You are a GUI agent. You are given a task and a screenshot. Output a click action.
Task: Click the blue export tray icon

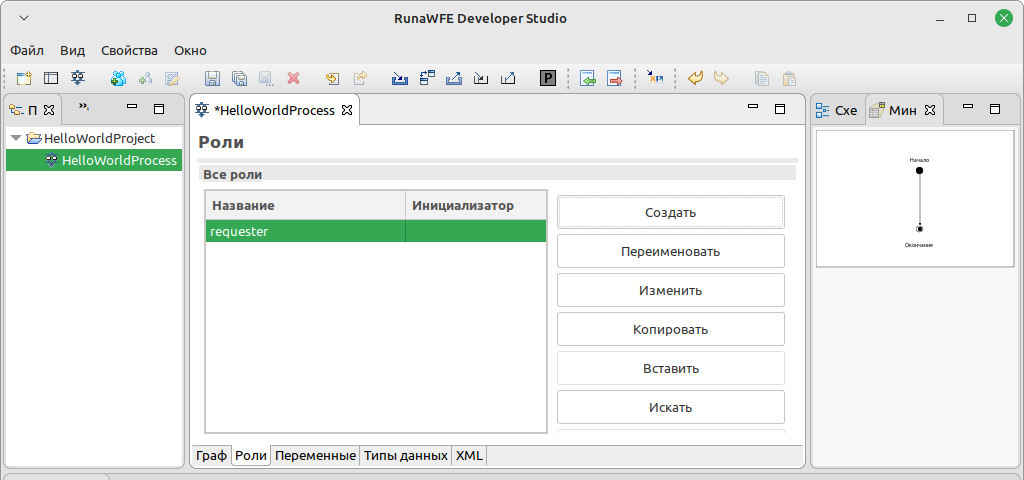pyautogui.click(x=454, y=79)
